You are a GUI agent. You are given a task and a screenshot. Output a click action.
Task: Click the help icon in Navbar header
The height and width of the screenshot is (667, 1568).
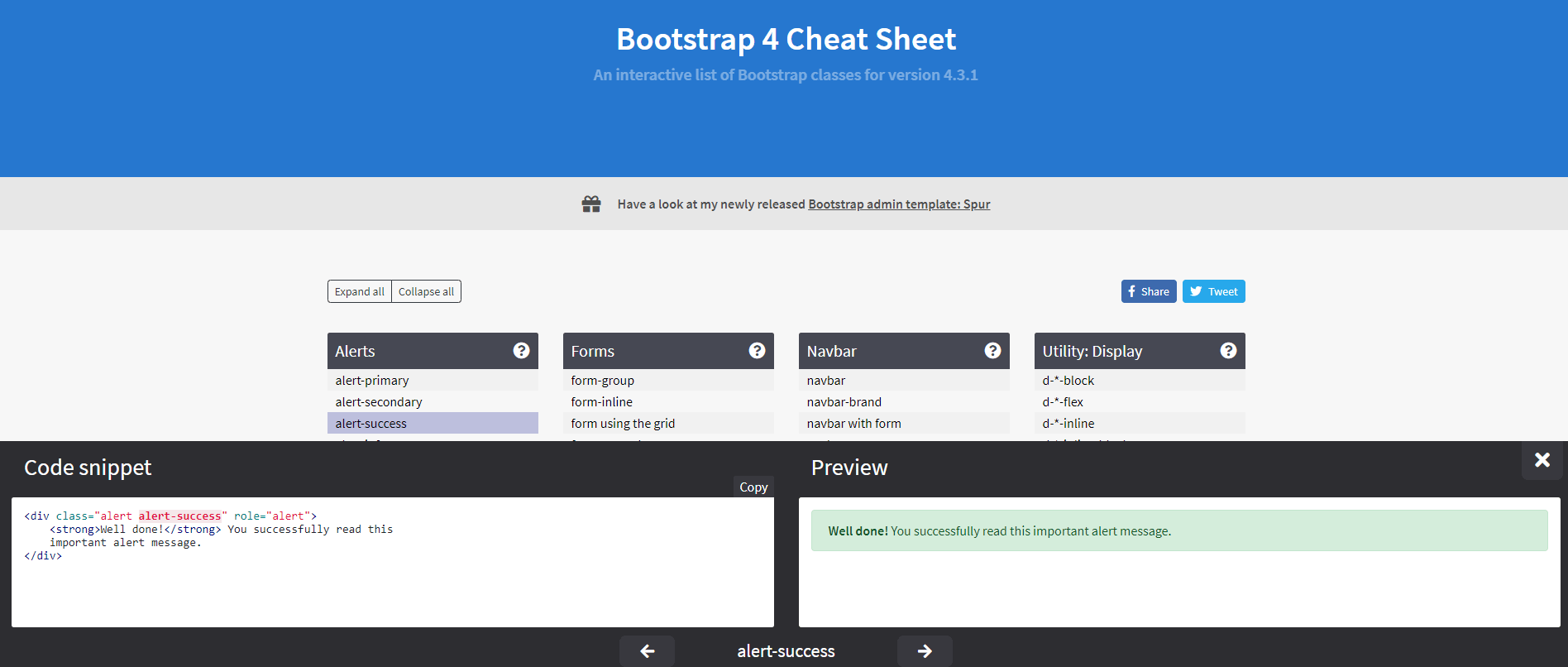(992, 351)
